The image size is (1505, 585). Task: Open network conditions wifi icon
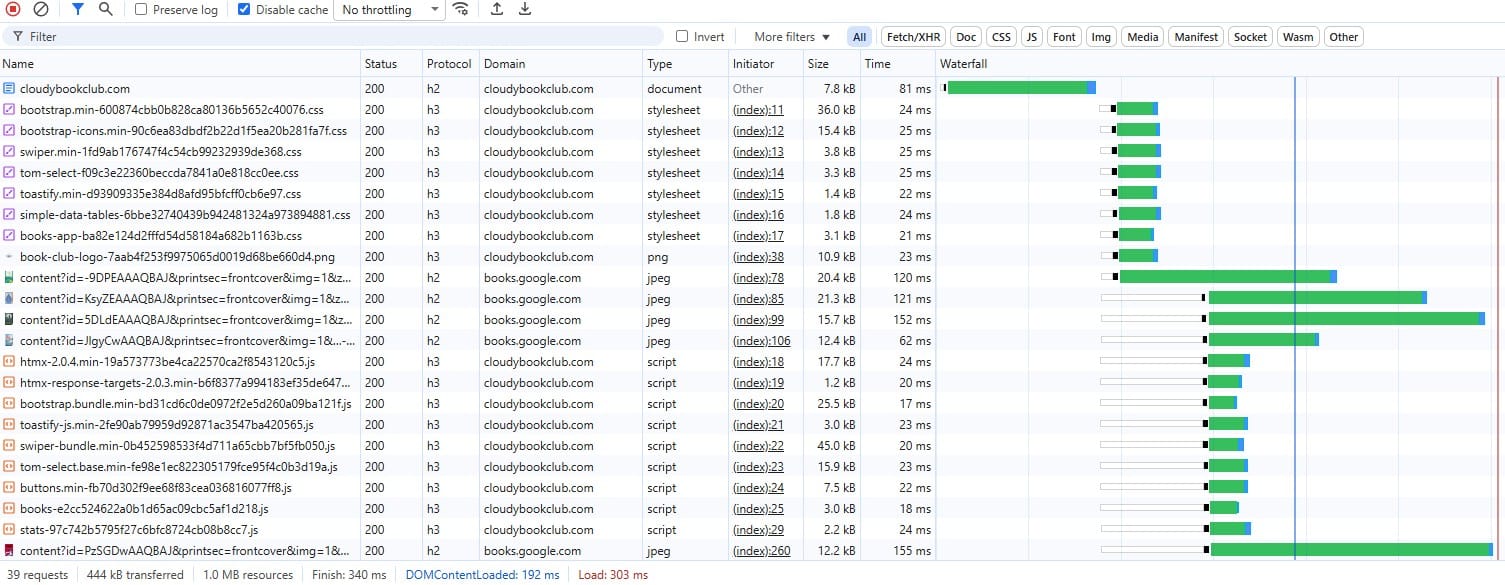pyautogui.click(x=460, y=9)
